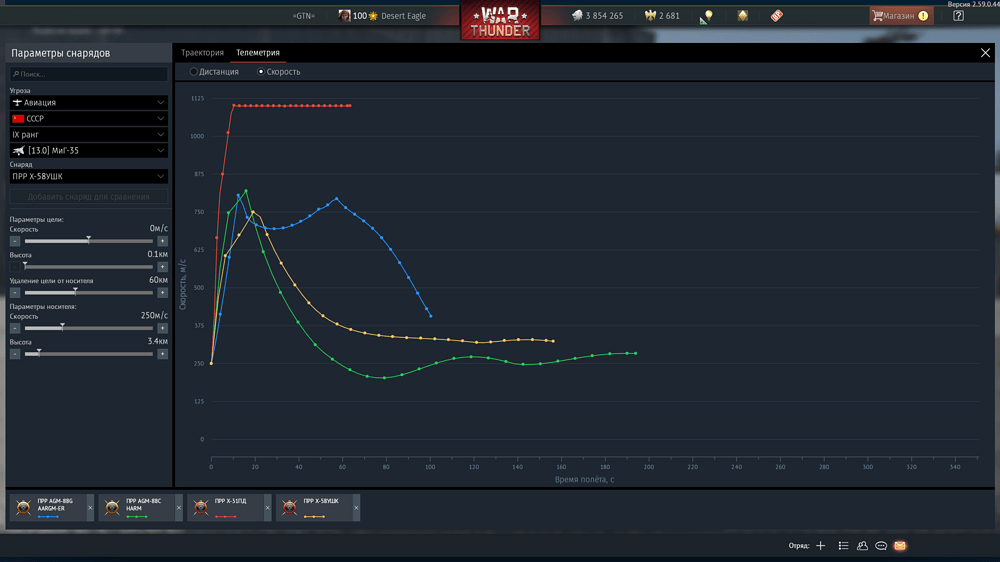
Task: Click the last point of green HARM curve
Action: click(x=635, y=353)
